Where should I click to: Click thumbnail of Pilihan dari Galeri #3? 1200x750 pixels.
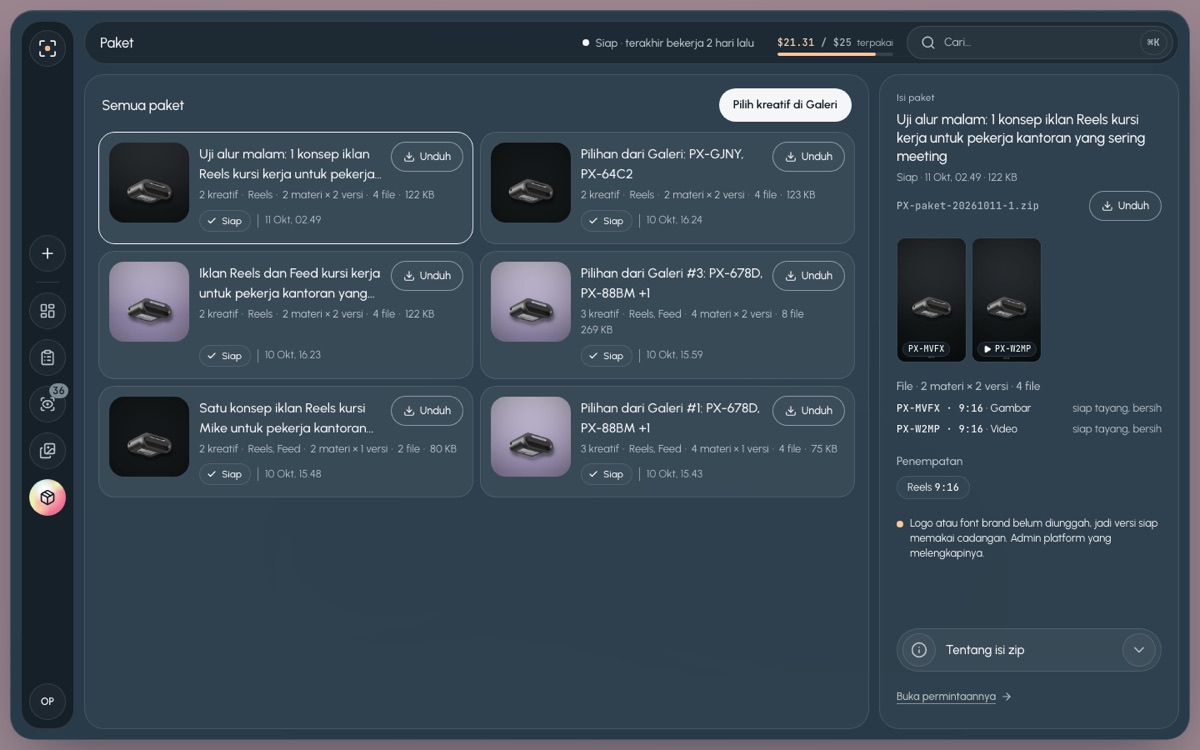(x=531, y=302)
